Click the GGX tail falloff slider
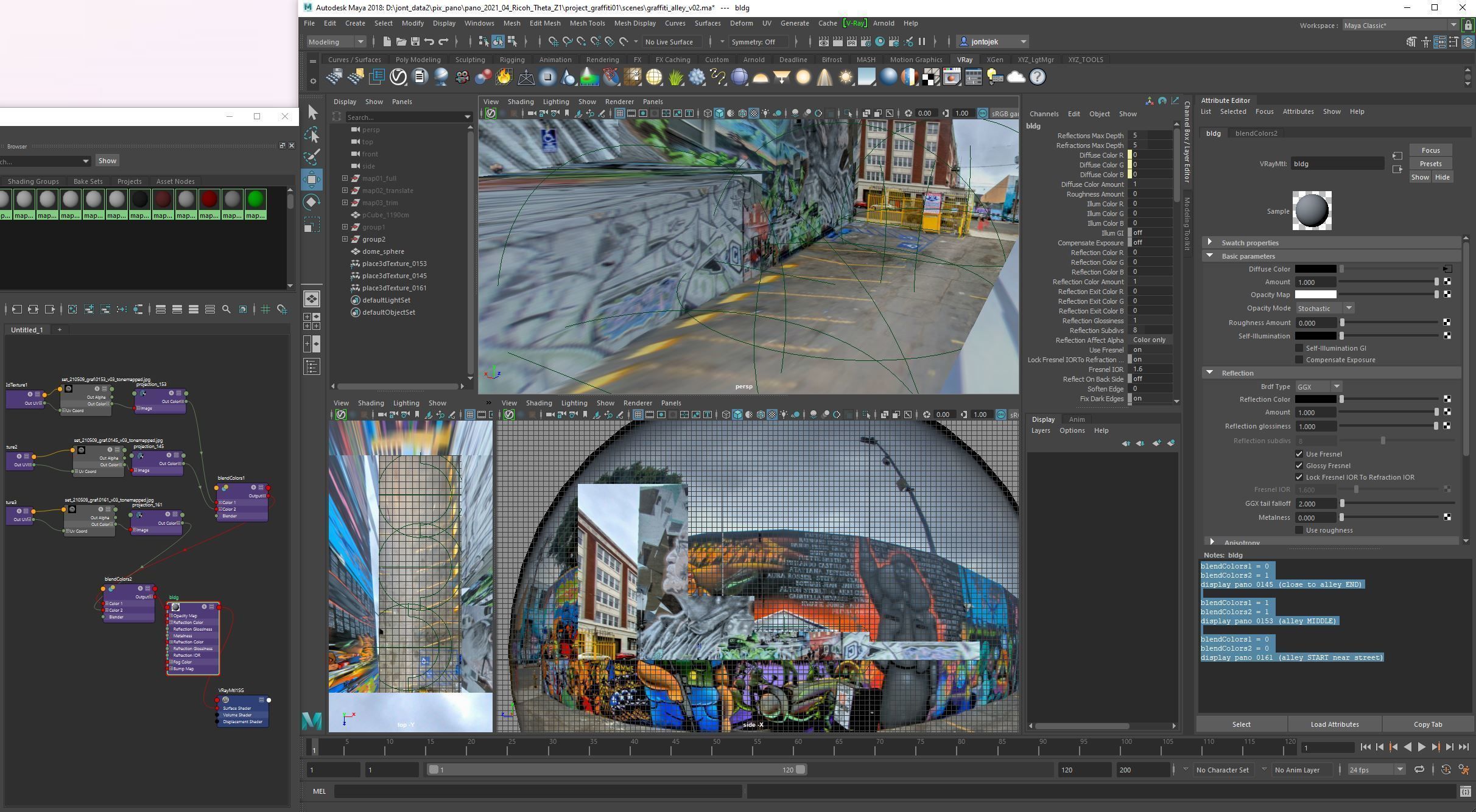1476x812 pixels. coord(1397,503)
